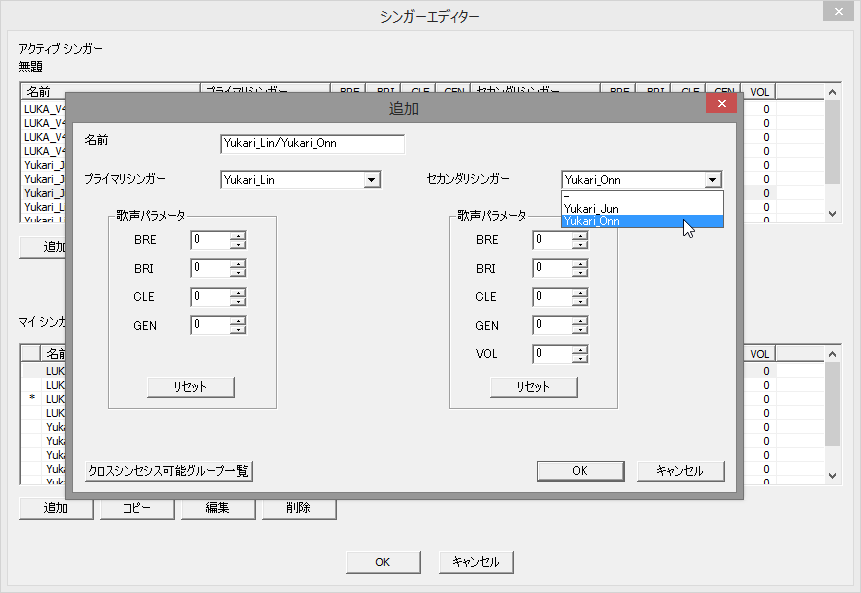Decrease secondary singer VOL value
861x593 pixels.
(580, 359)
